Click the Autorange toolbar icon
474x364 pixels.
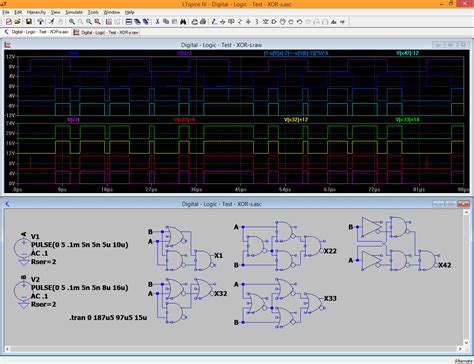(x=109, y=22)
